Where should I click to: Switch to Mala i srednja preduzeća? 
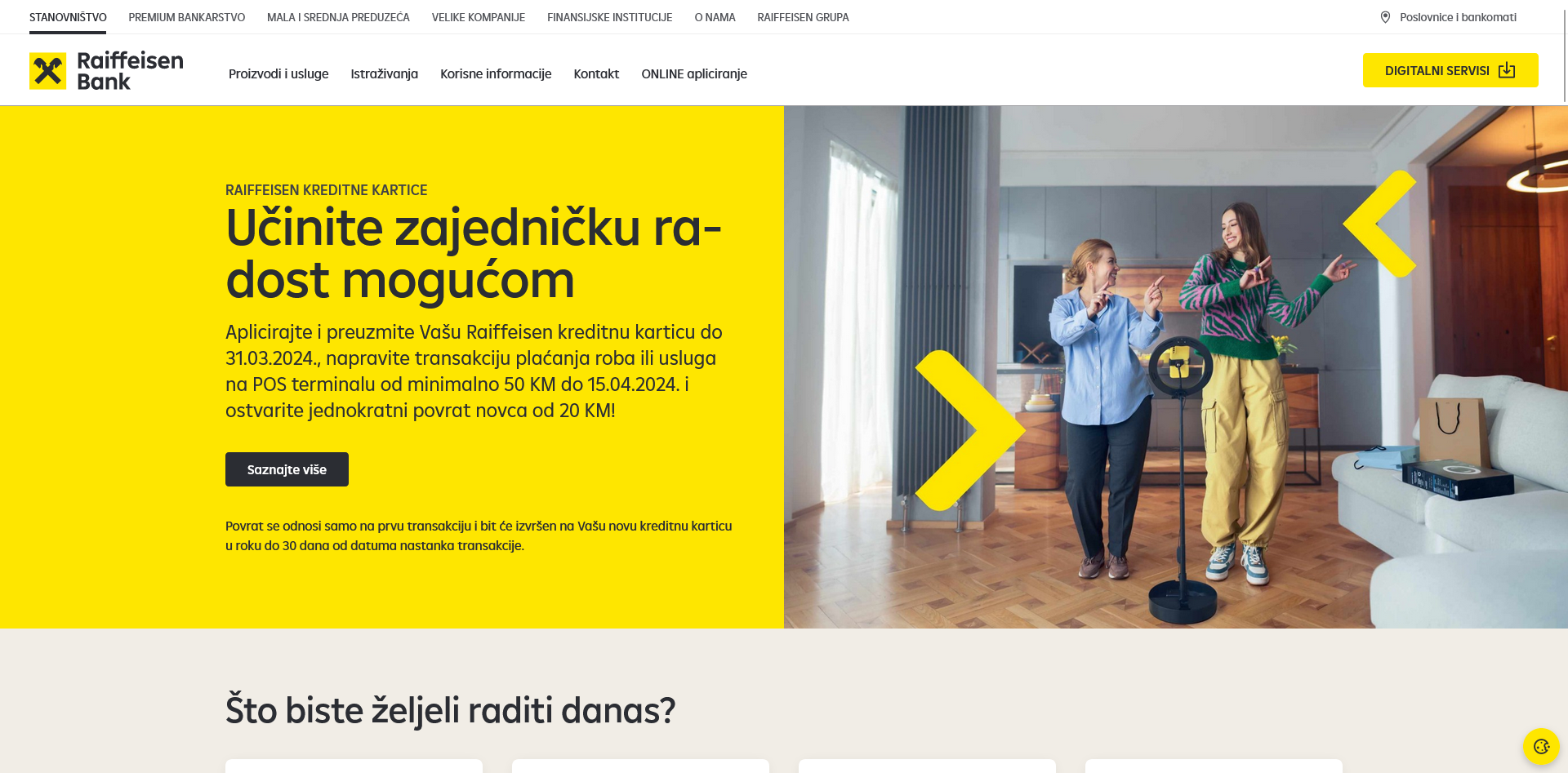click(338, 17)
